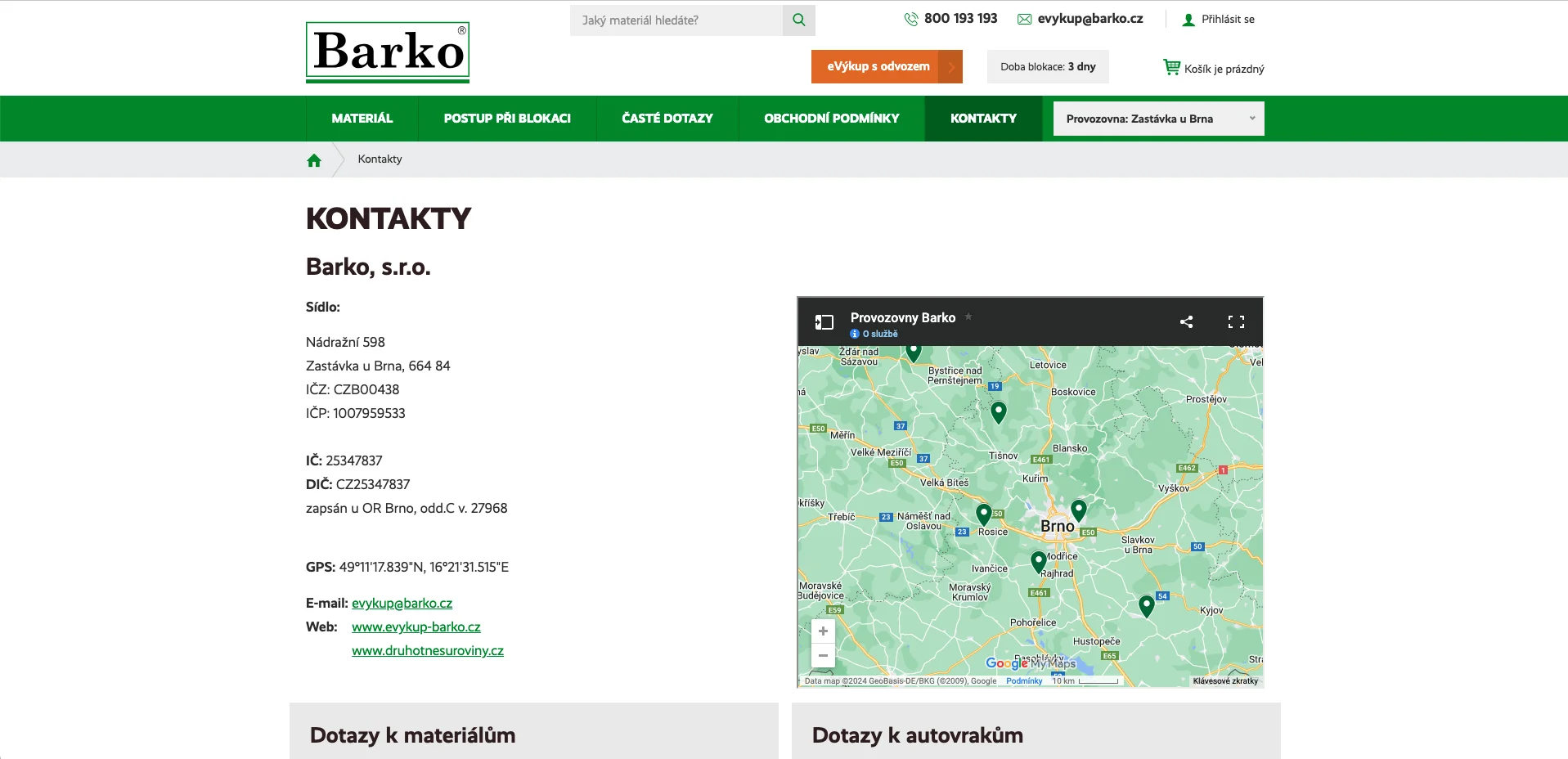Click the envelope icon in the header
Image resolution: width=1568 pixels, height=759 pixels.
point(1024,19)
